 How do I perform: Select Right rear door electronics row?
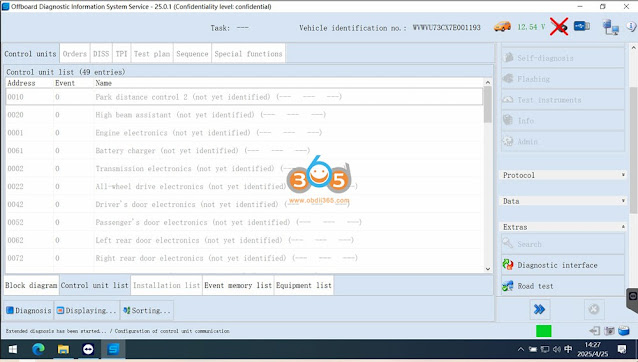coord(244,258)
